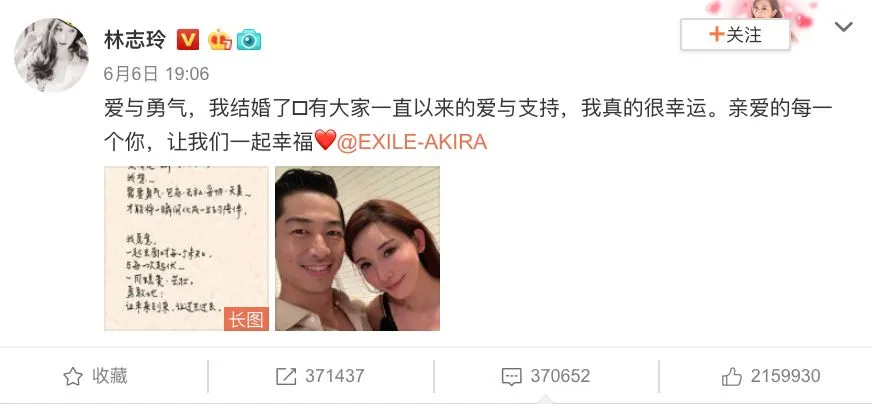Viewport: 872px width, 404px height.
Task: Like the post with thumbs-up icon
Action: pos(732,377)
